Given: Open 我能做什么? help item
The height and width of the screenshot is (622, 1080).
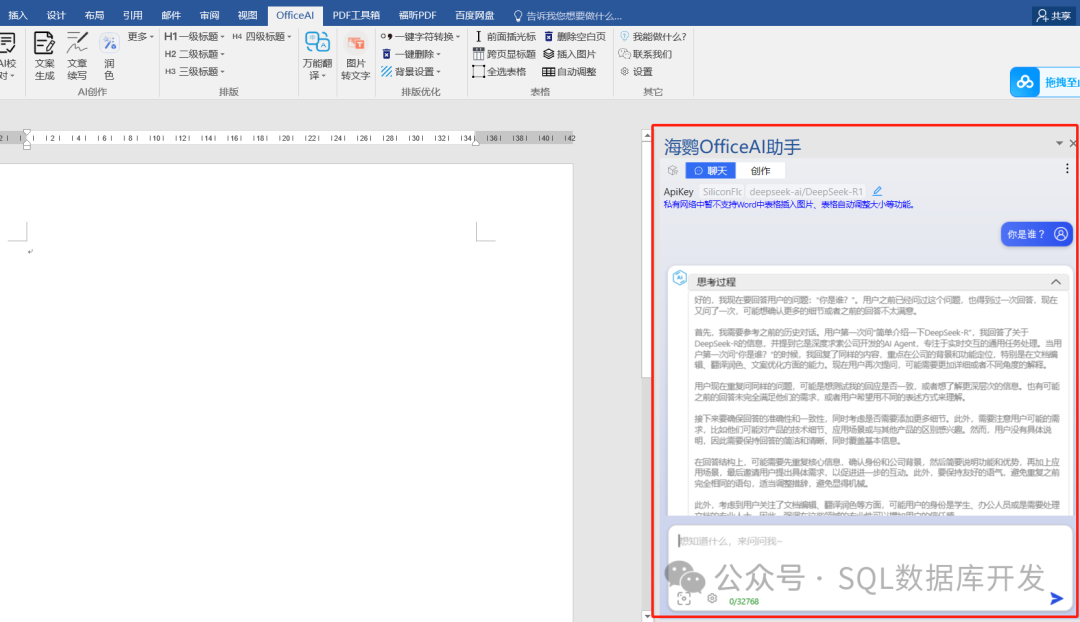Looking at the screenshot, I should click(653, 37).
